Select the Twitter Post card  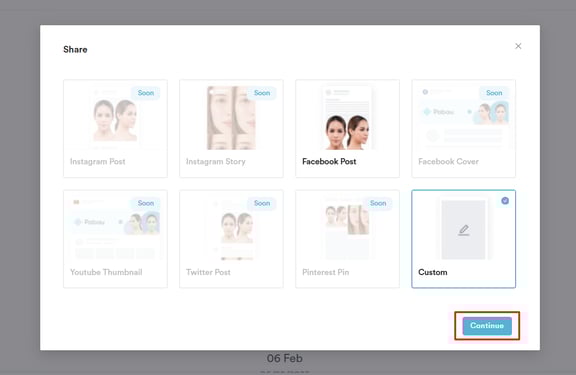coord(231,239)
